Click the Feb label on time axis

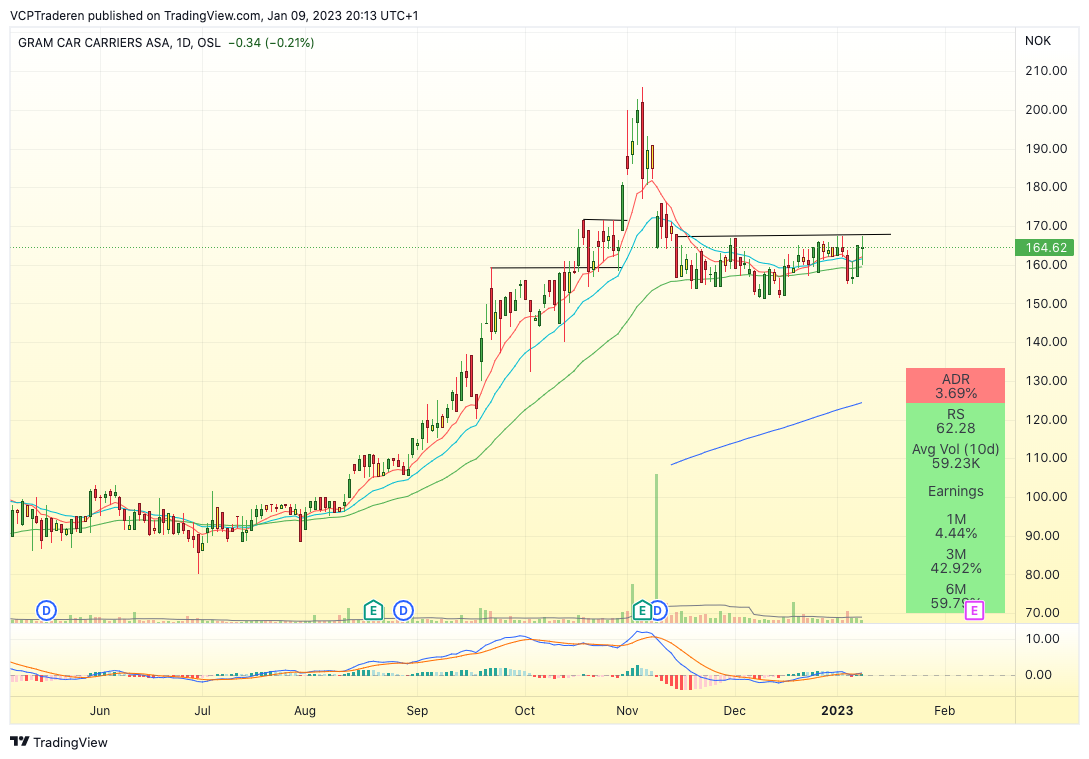(945, 710)
